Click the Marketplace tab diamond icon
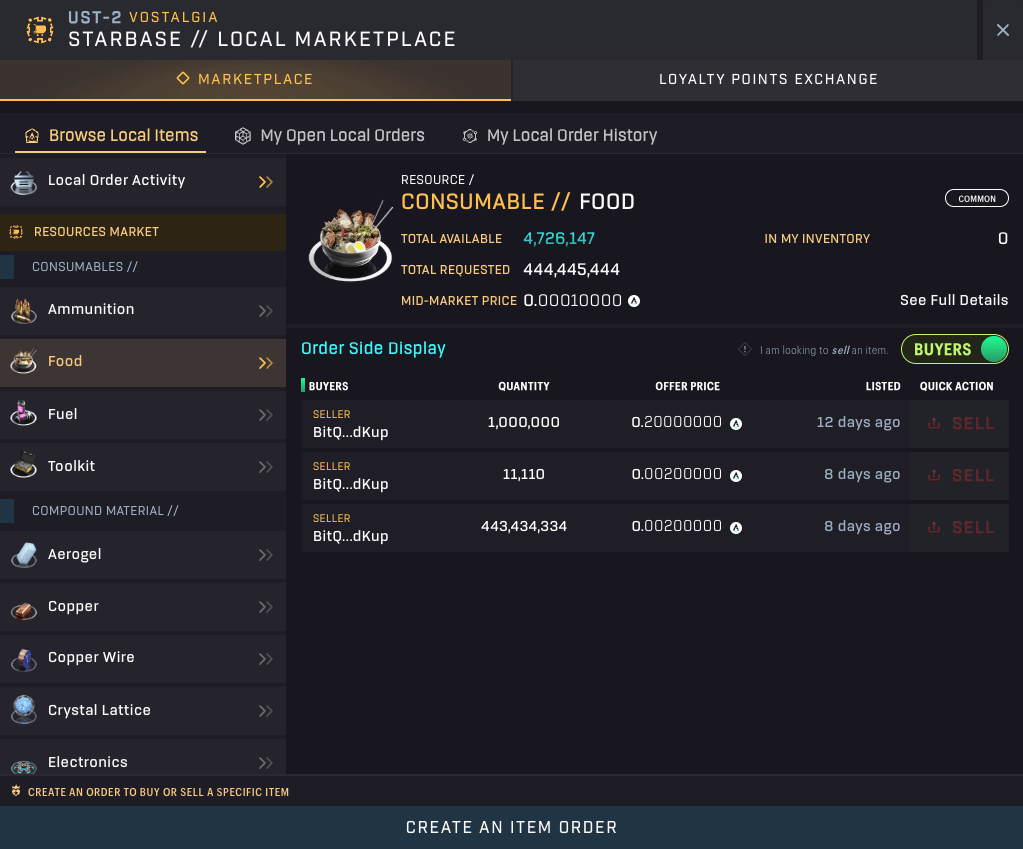The width and height of the screenshot is (1023, 849). (183, 78)
